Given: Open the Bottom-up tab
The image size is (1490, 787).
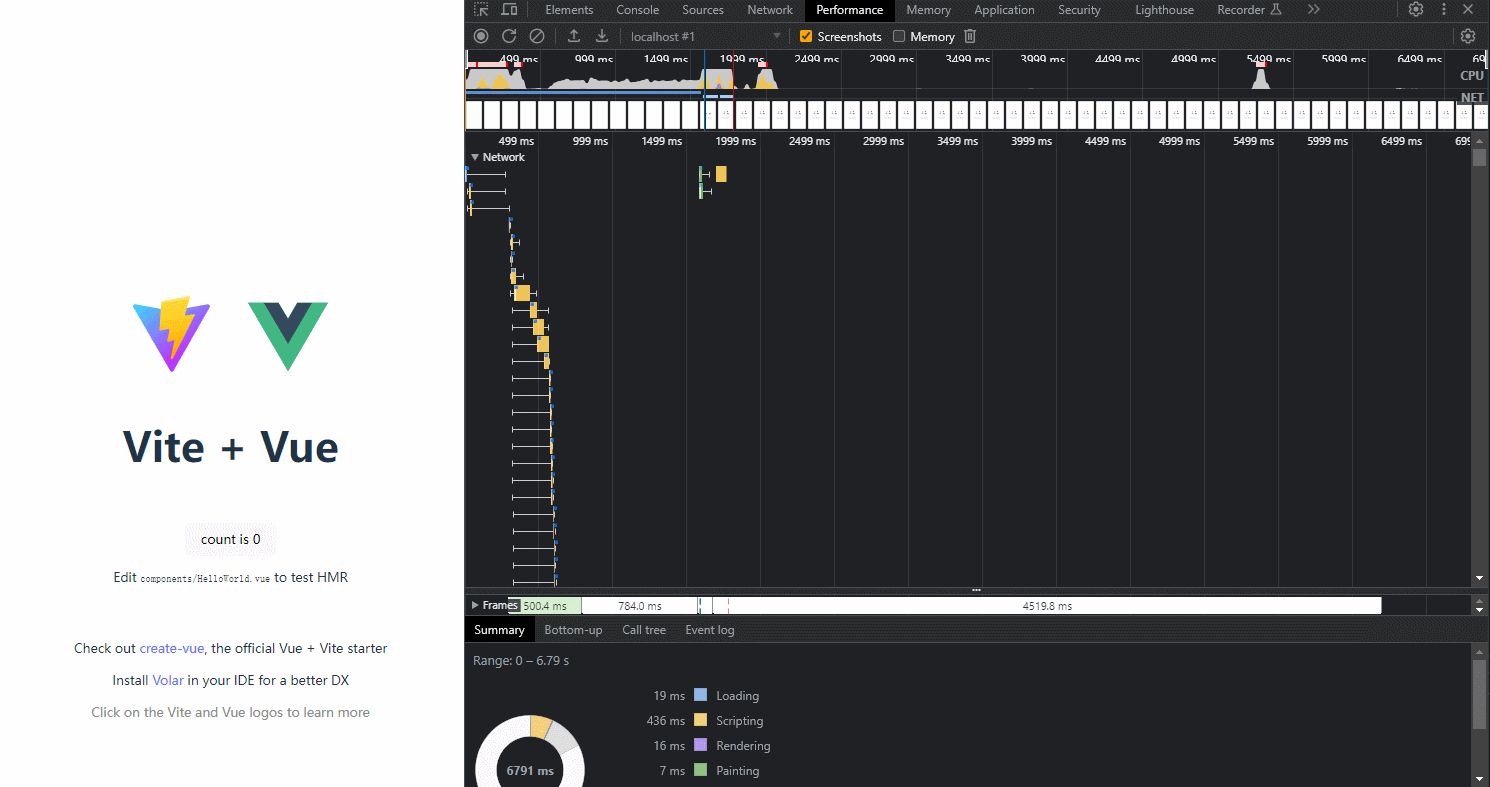Looking at the screenshot, I should (x=573, y=630).
